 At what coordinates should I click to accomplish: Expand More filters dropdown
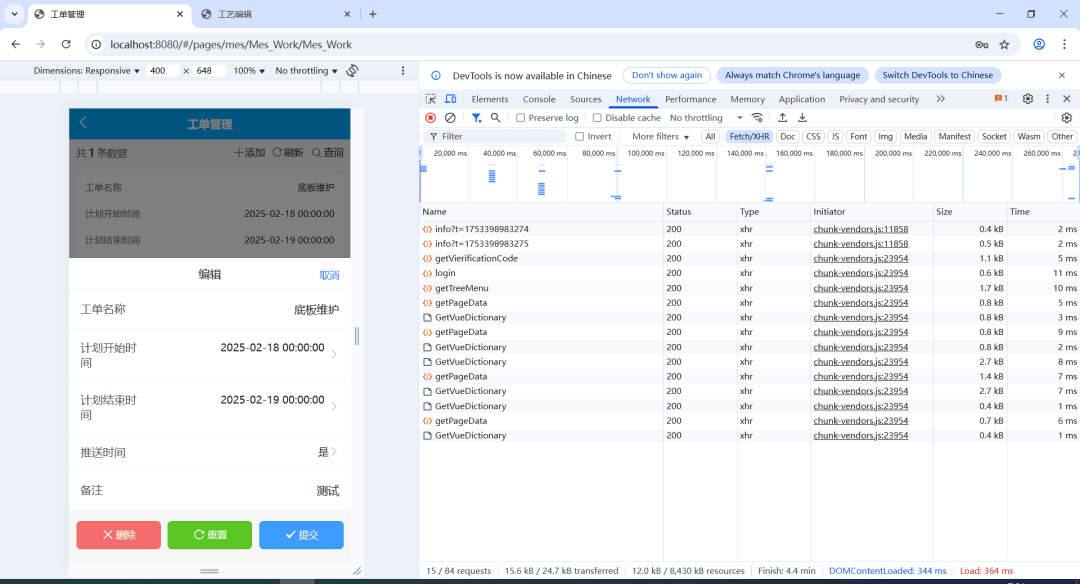pos(661,136)
